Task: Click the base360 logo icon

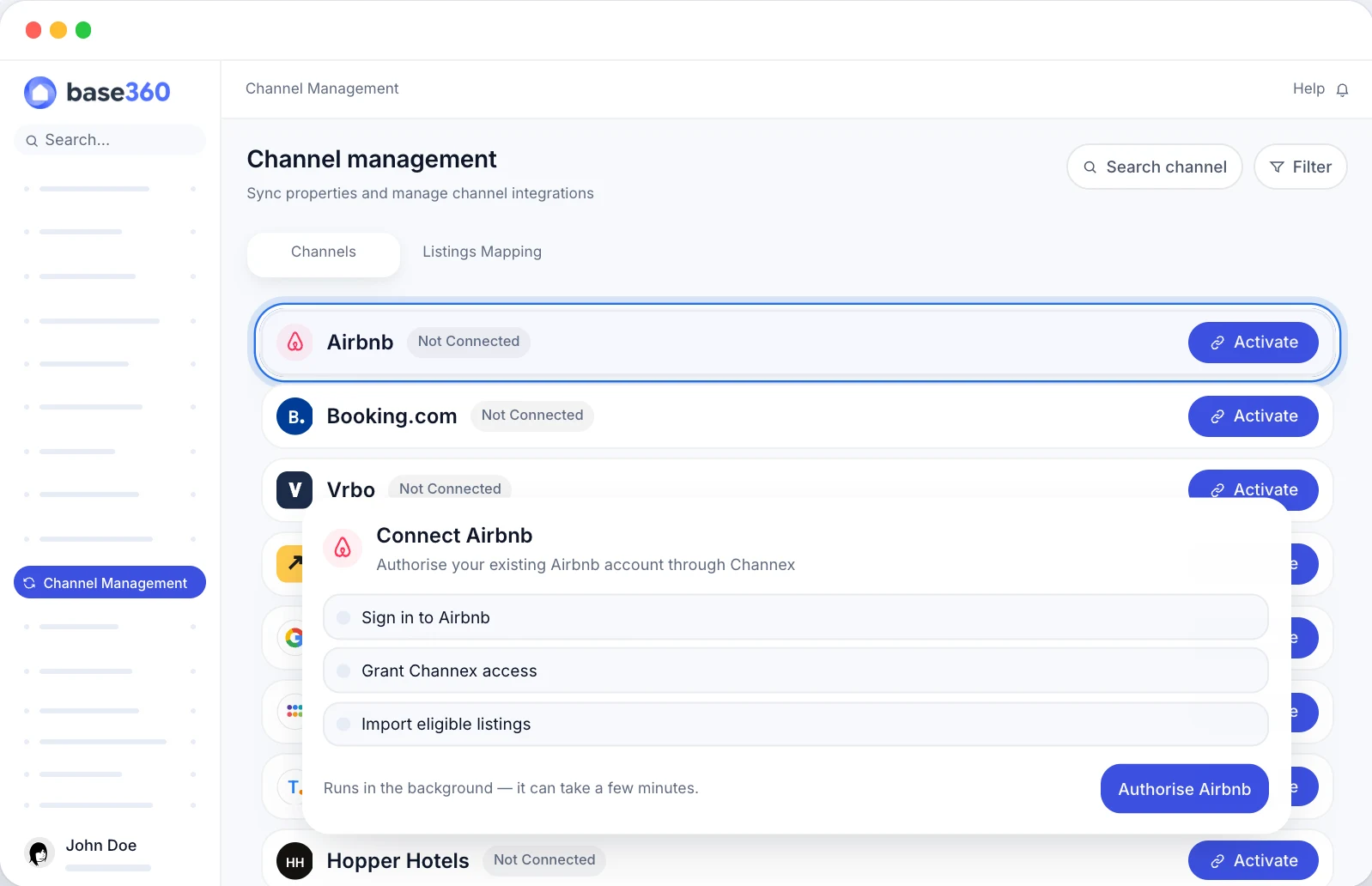Action: pos(39,92)
